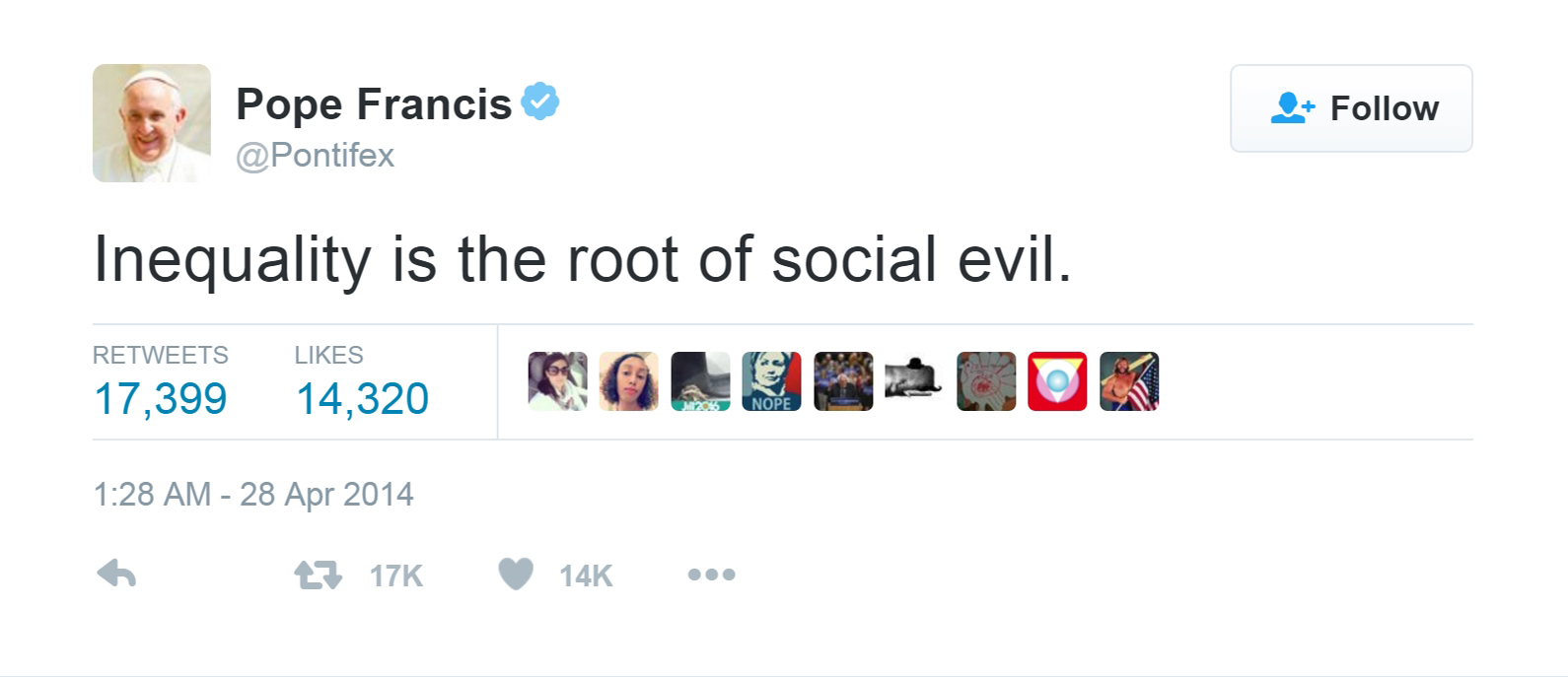
Task: Click the reply arrow icon
Action: [116, 574]
